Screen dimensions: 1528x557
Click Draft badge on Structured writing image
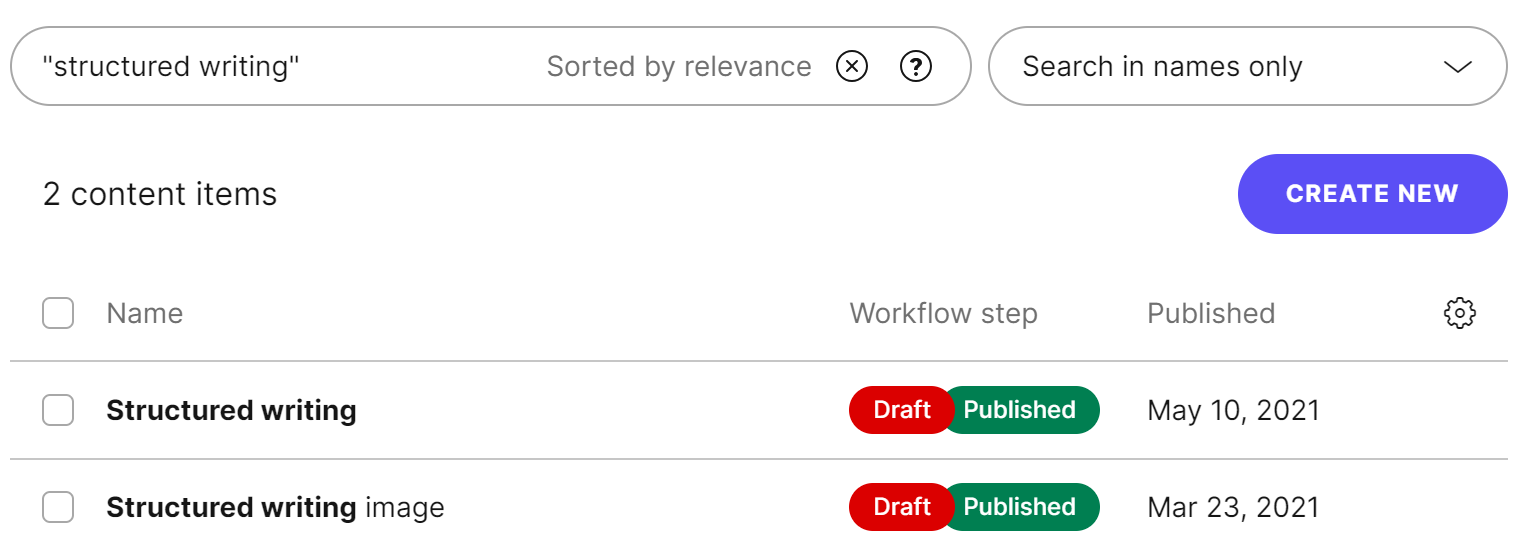900,507
